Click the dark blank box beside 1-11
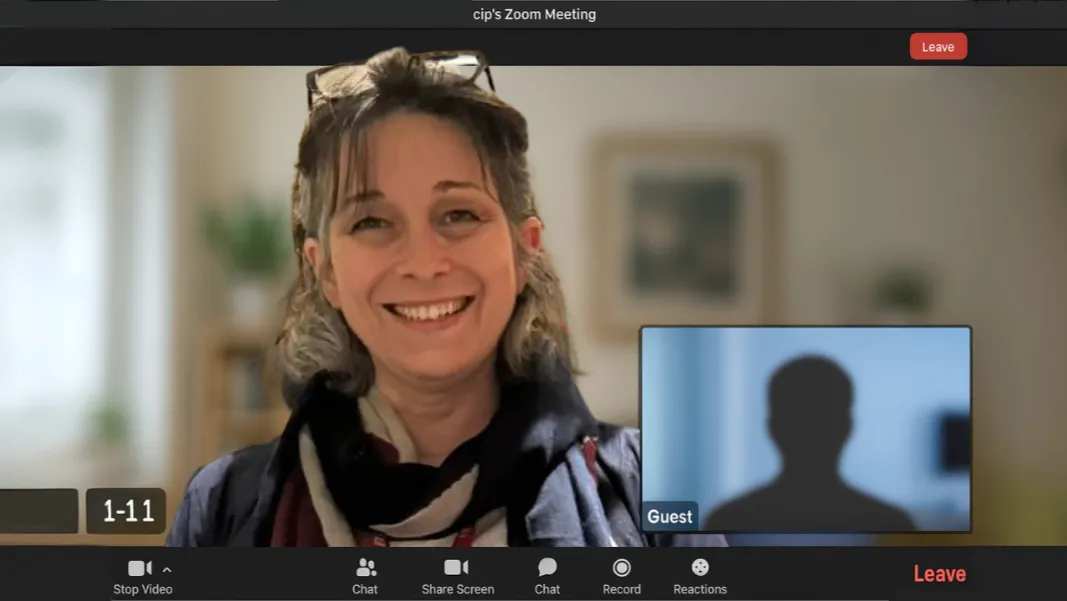Screen dimensions: 1067x601 (38, 511)
